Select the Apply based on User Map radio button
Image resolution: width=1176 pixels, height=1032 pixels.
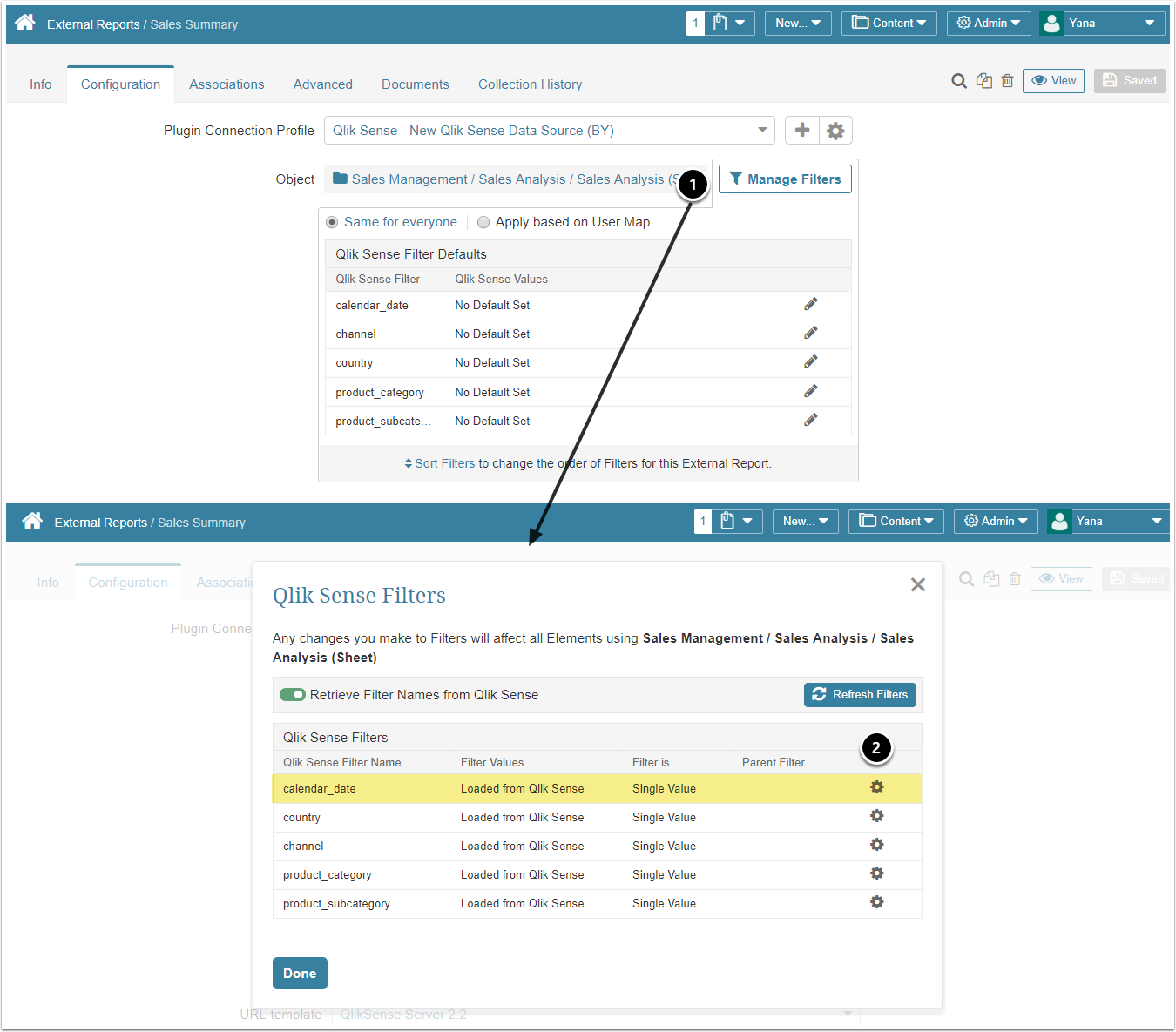coord(483,222)
